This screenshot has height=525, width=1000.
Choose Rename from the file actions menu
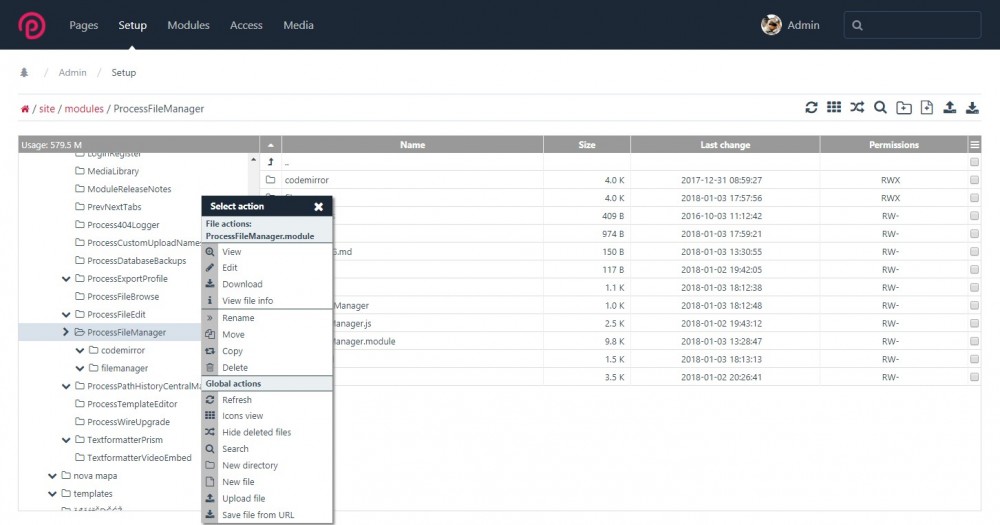tap(238, 318)
